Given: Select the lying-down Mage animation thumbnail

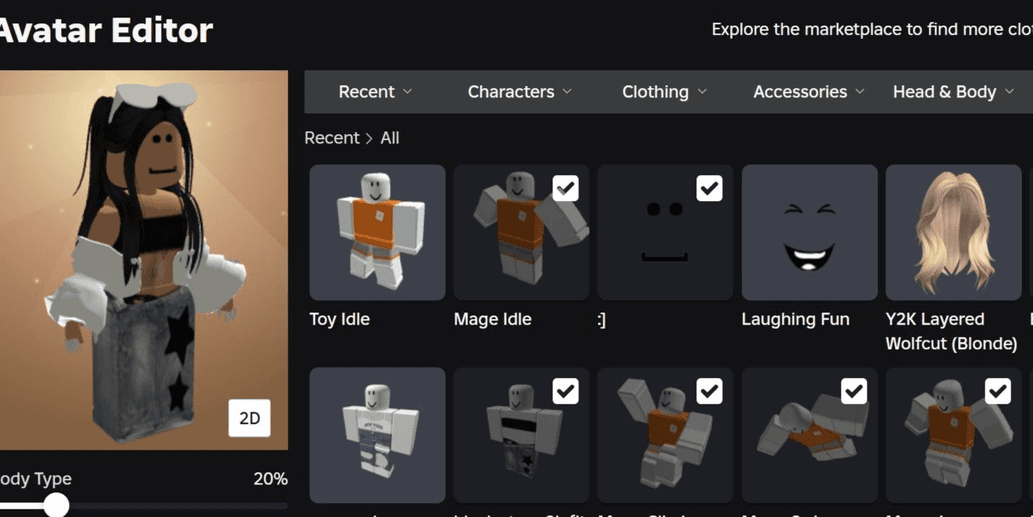Looking at the screenshot, I should (810, 435).
